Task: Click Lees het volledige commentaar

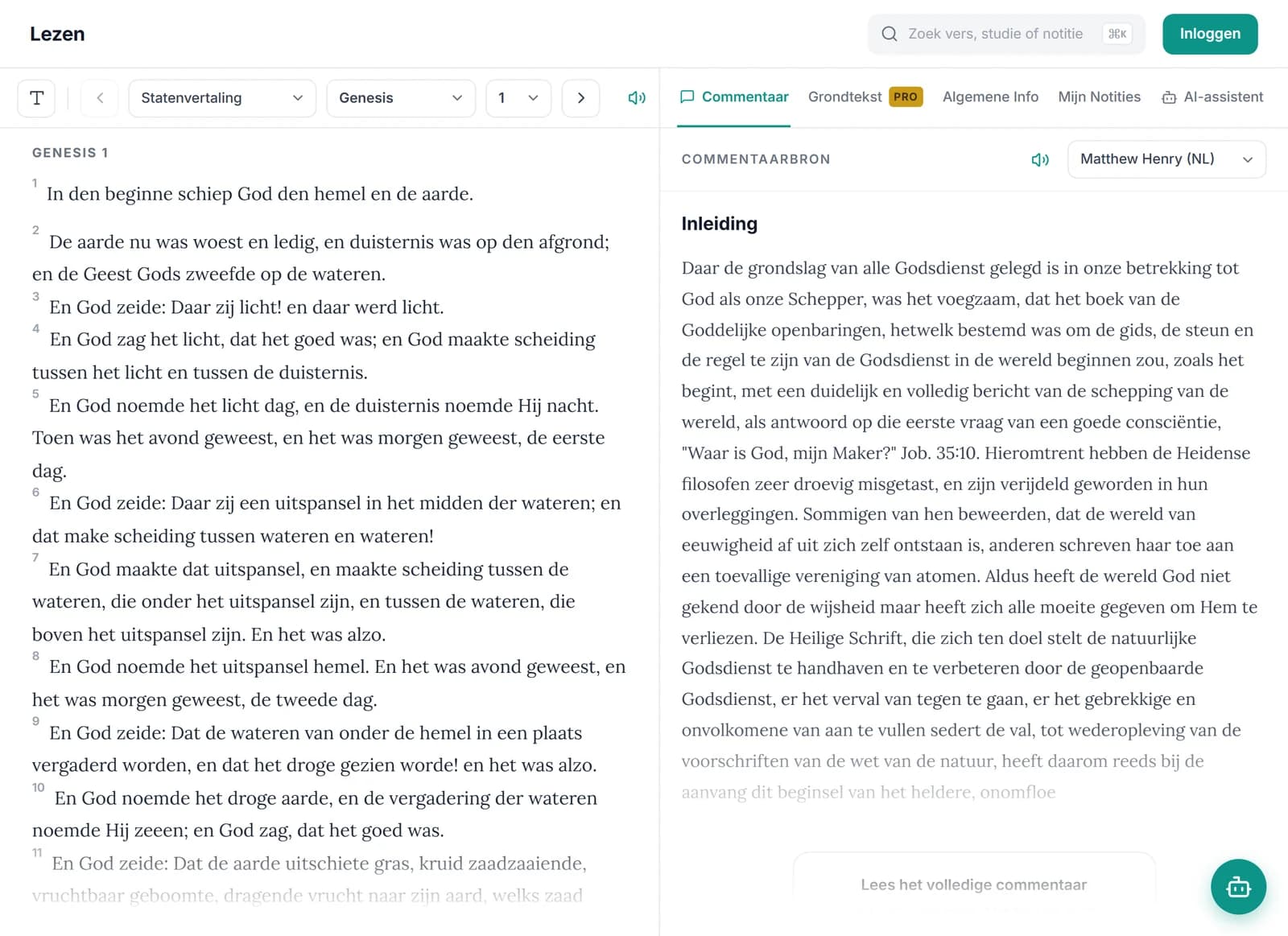Action: click(x=973, y=884)
